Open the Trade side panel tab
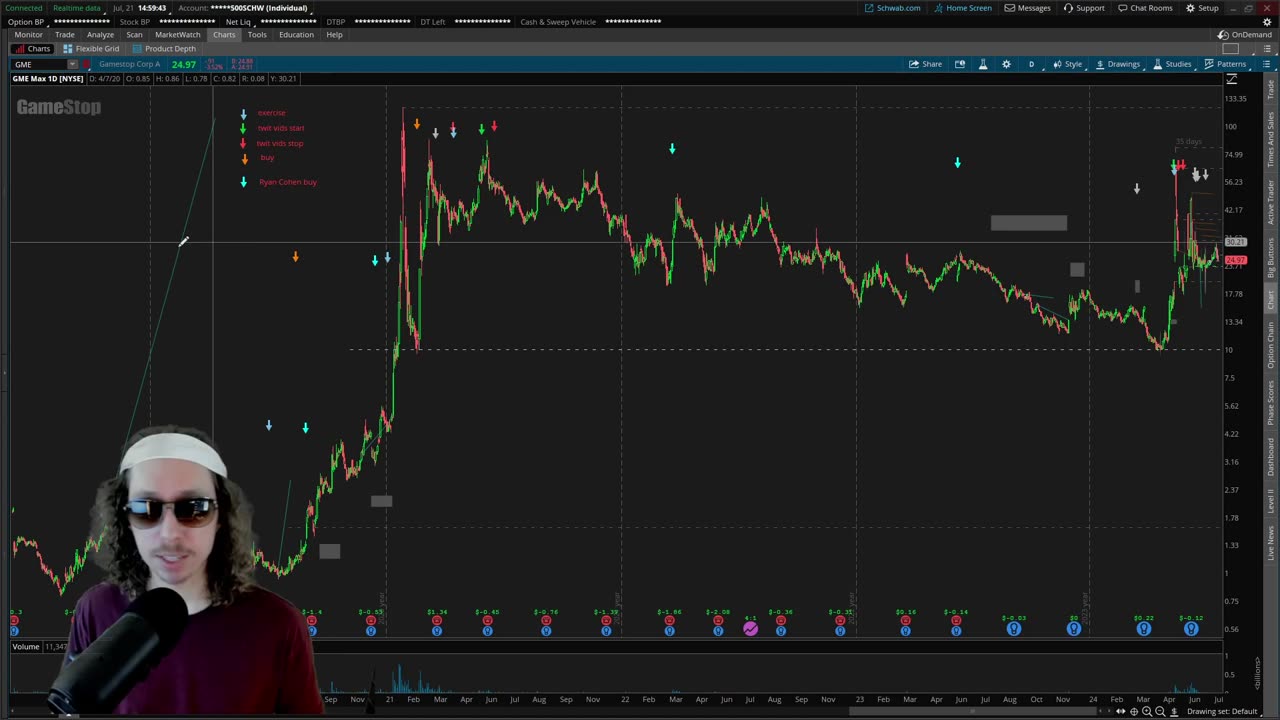 (1271, 92)
